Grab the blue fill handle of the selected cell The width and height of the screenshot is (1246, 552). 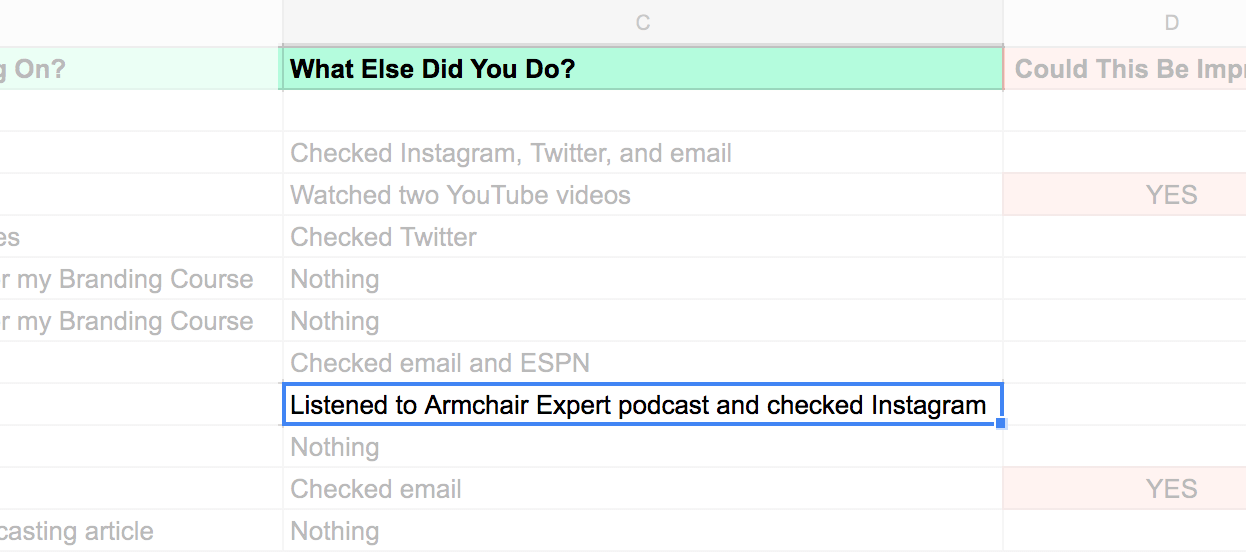1002,424
